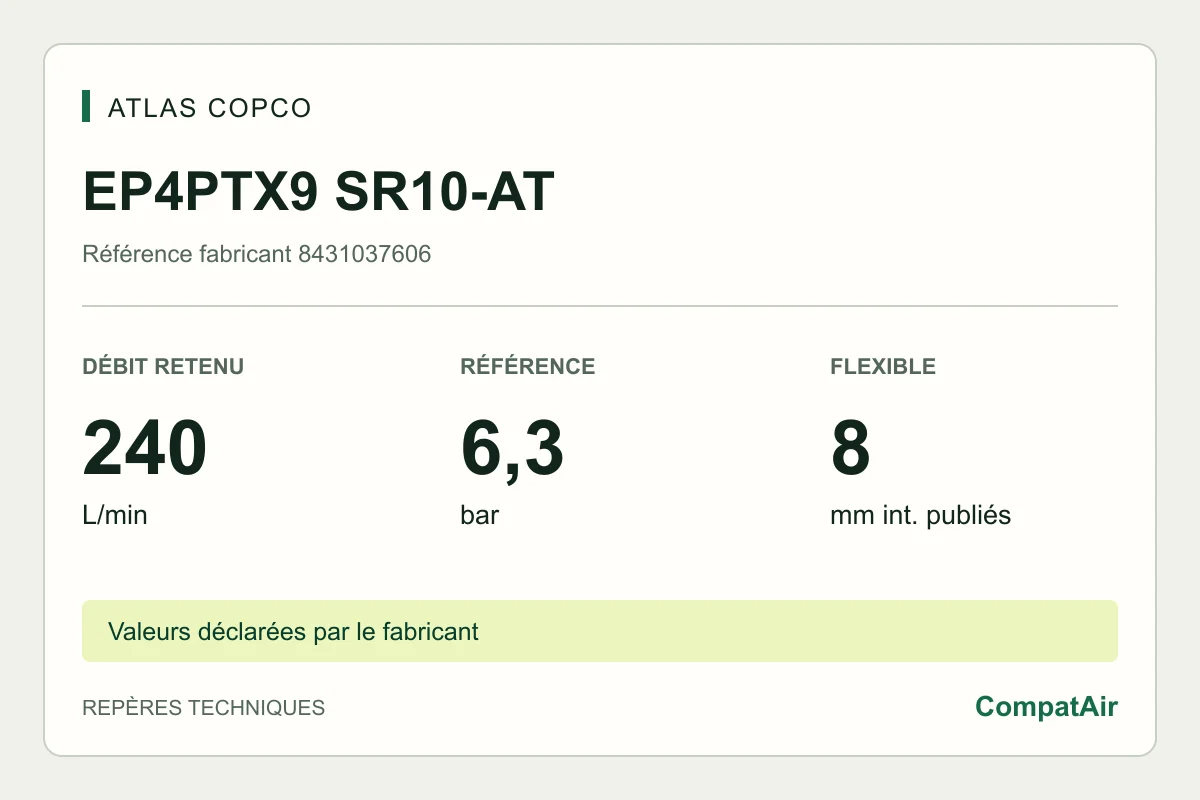Click the DÉBIT RETENU heading
The width and height of the screenshot is (1200, 800).
click(163, 366)
